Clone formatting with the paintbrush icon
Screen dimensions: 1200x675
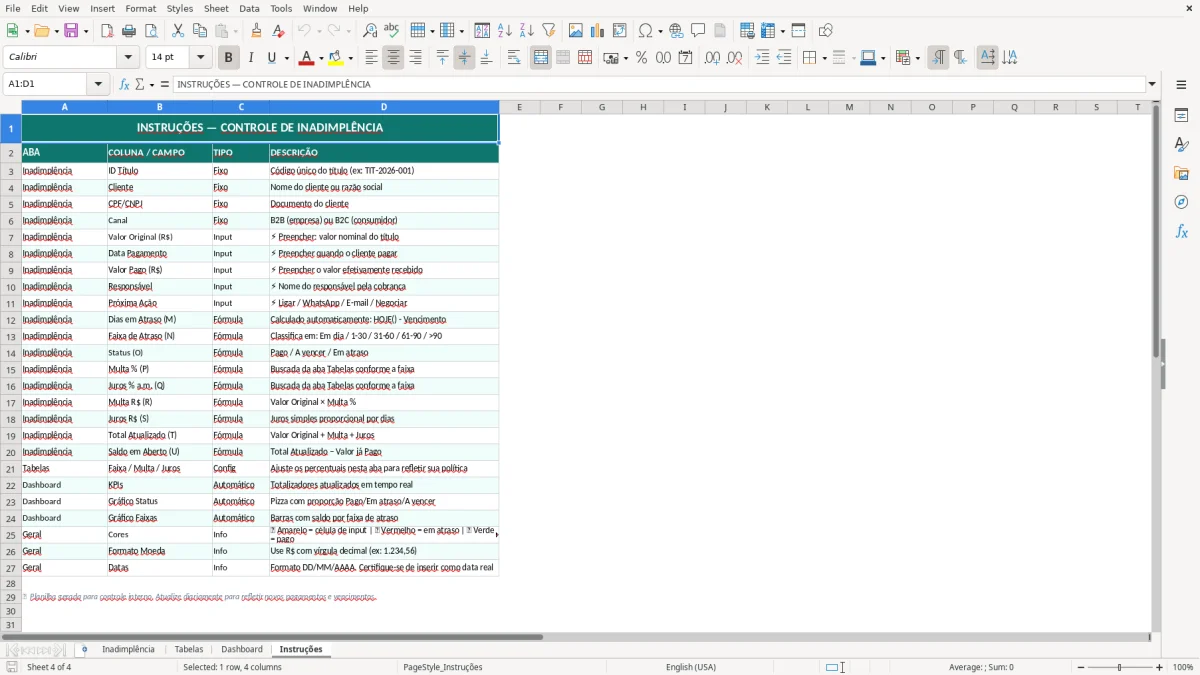(256, 31)
